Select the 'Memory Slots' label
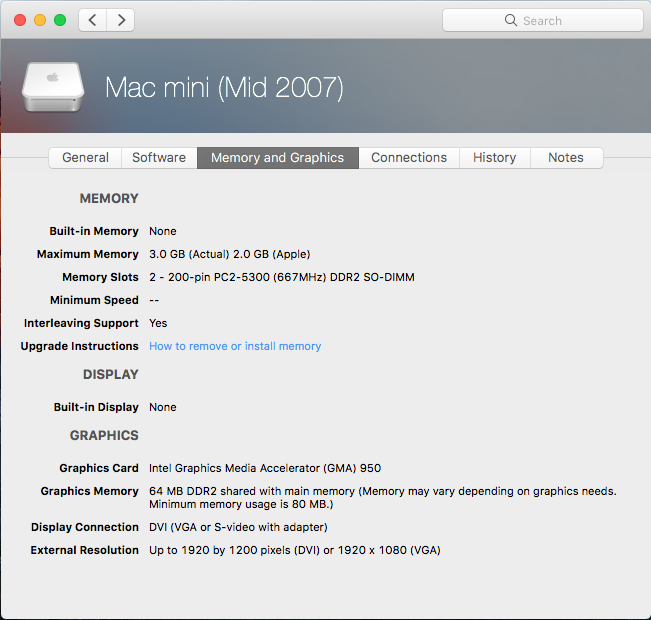 pyautogui.click(x=100, y=277)
